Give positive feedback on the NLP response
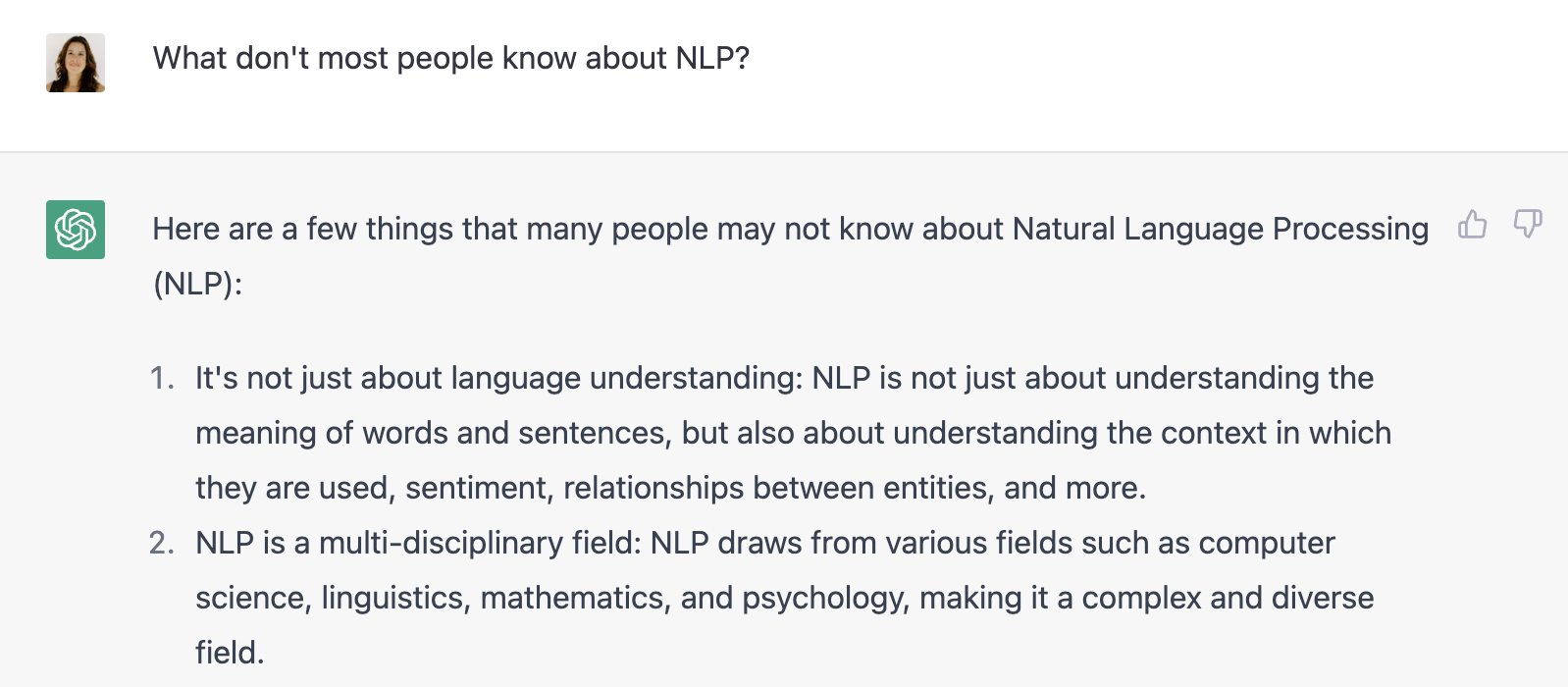The height and width of the screenshot is (687, 1568). click(x=1472, y=225)
